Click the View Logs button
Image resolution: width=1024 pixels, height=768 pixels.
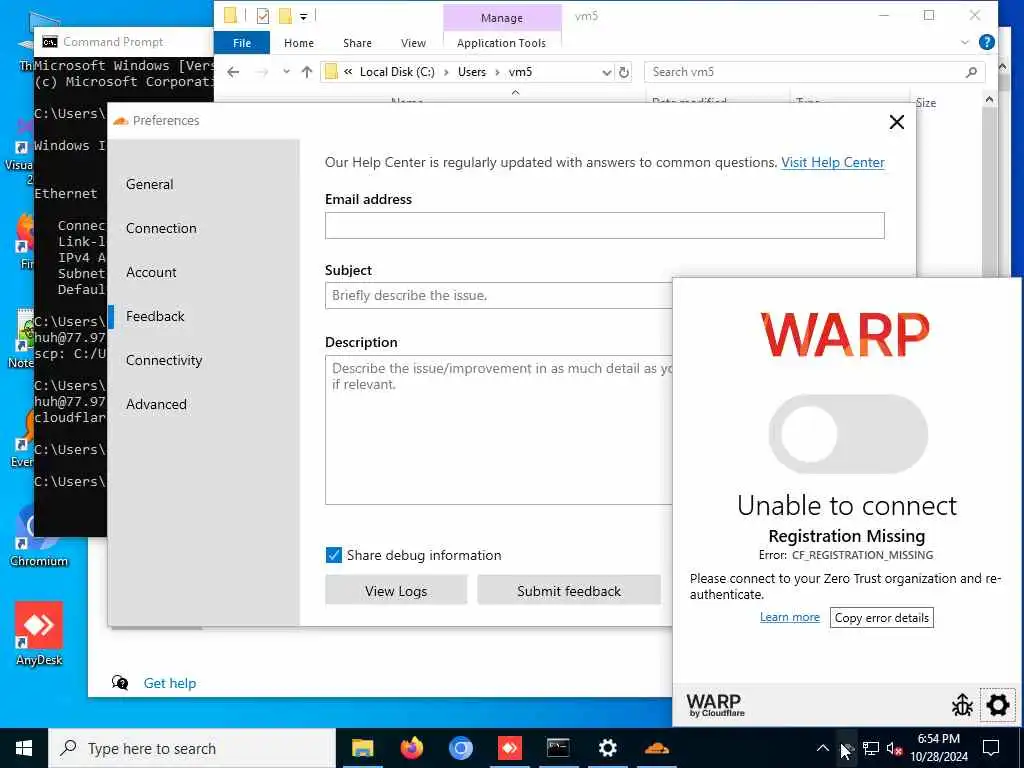pos(396,591)
